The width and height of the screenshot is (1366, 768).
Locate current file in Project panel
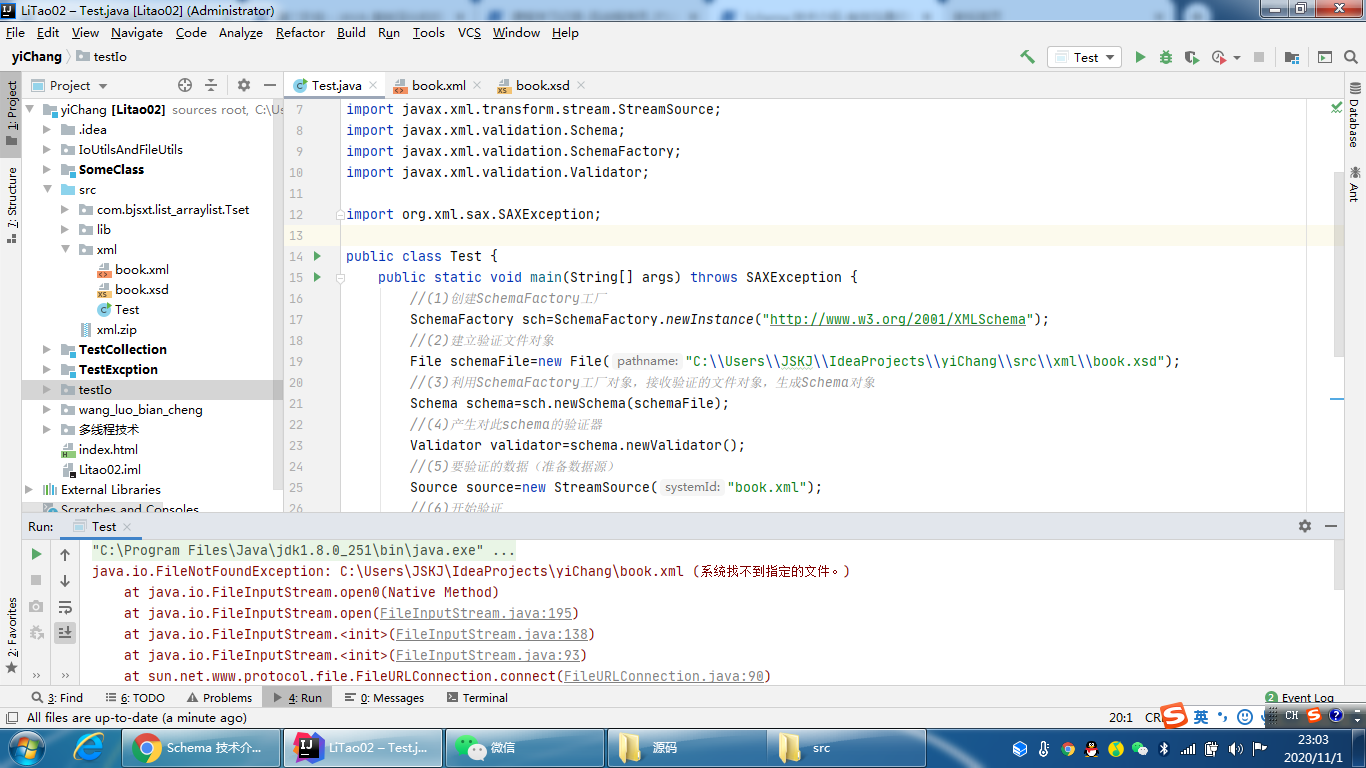point(185,85)
